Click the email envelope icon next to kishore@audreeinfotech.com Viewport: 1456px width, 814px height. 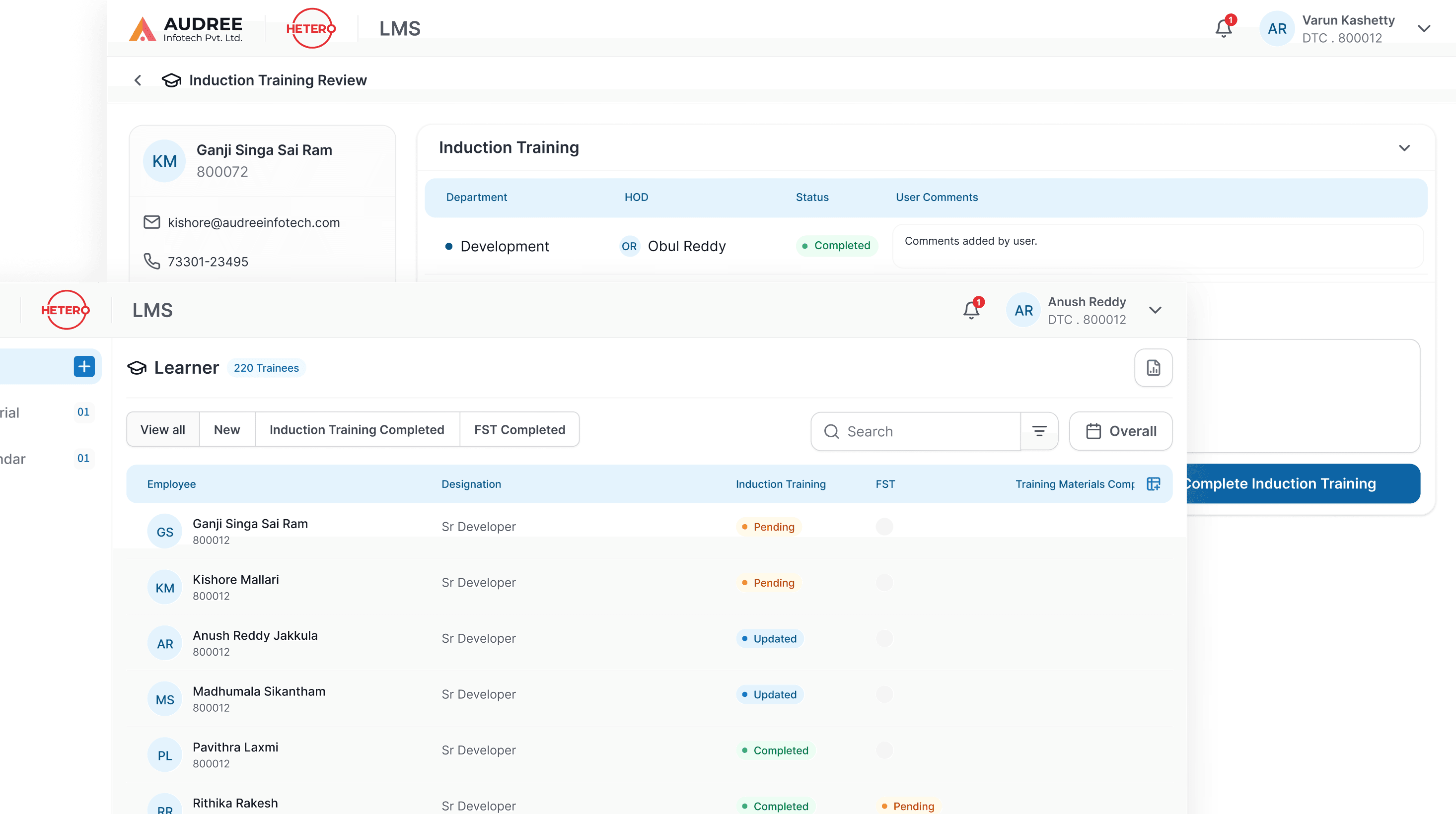click(x=151, y=222)
